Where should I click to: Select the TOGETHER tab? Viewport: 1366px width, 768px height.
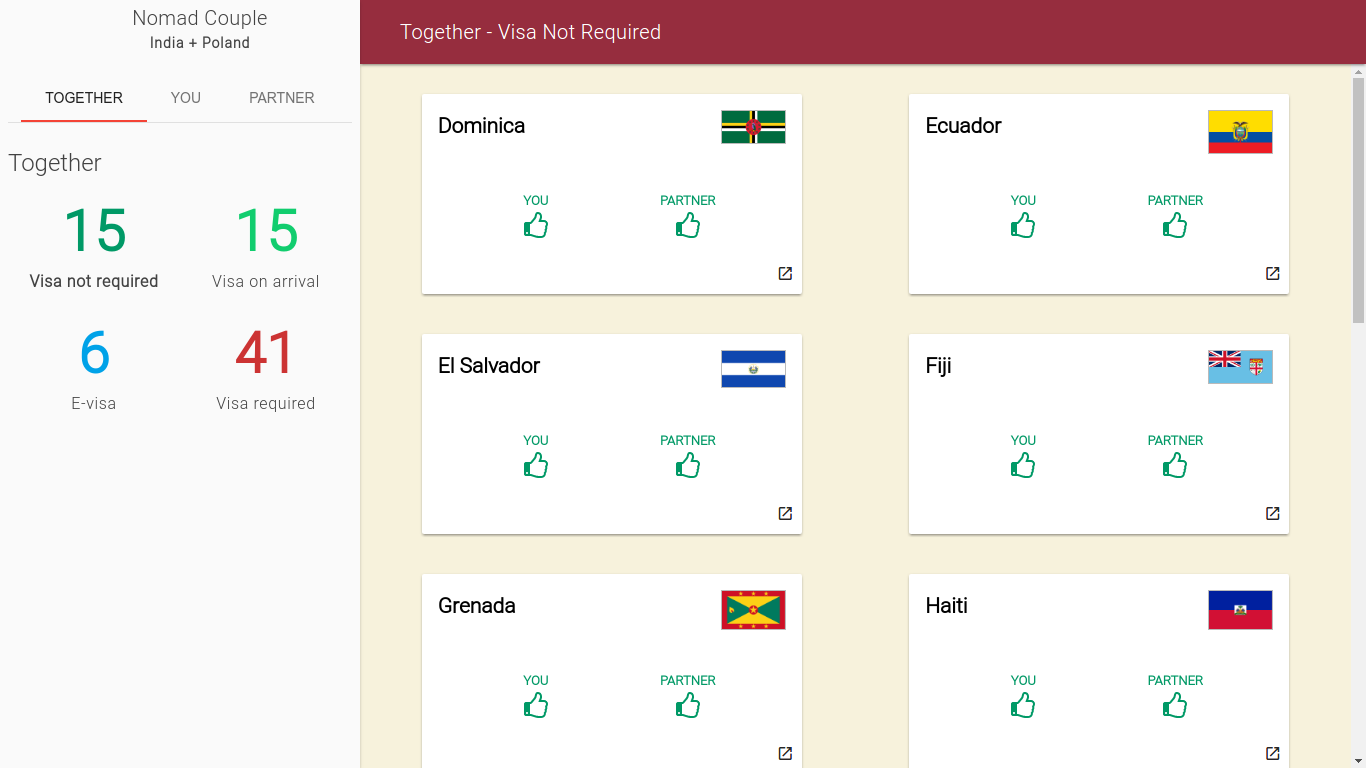[x=84, y=98]
